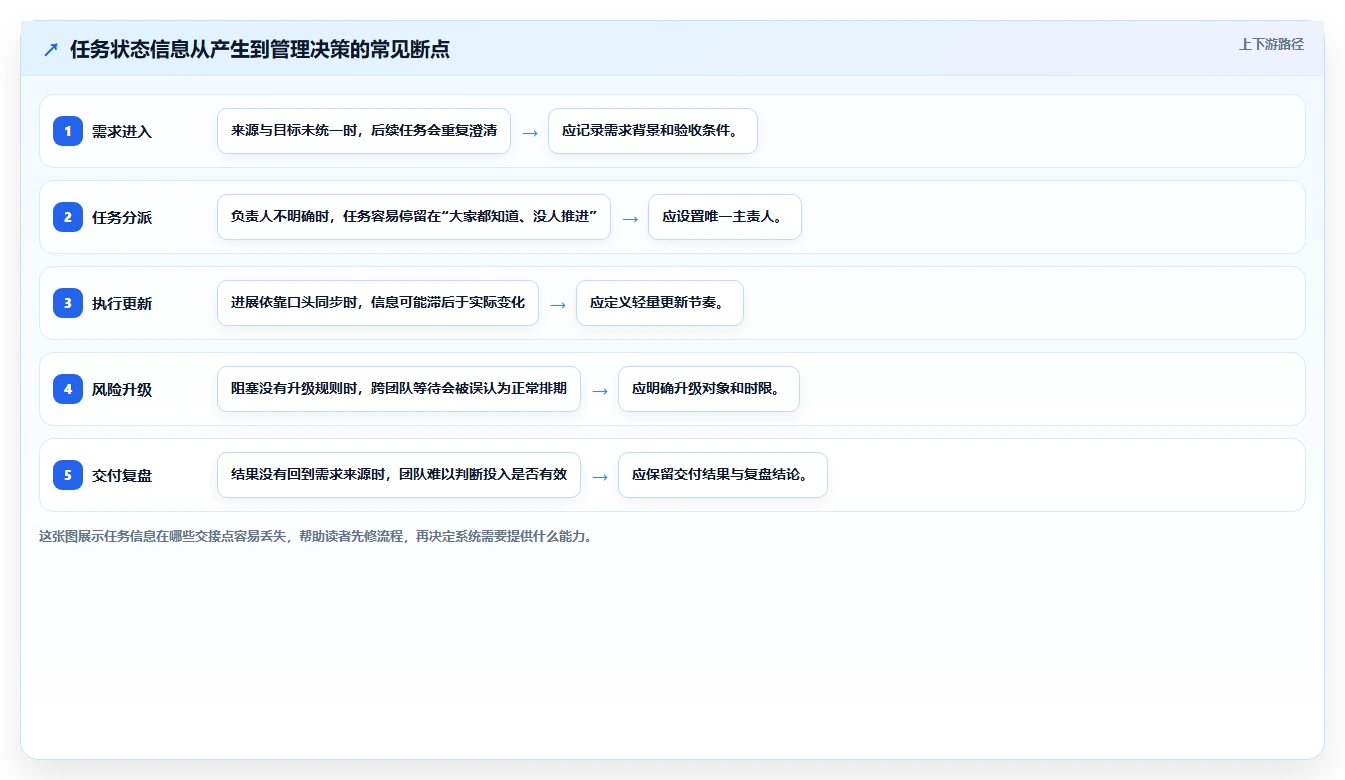Click the 上下游路径 label
The width and height of the screenshot is (1345, 780).
click(x=1271, y=44)
